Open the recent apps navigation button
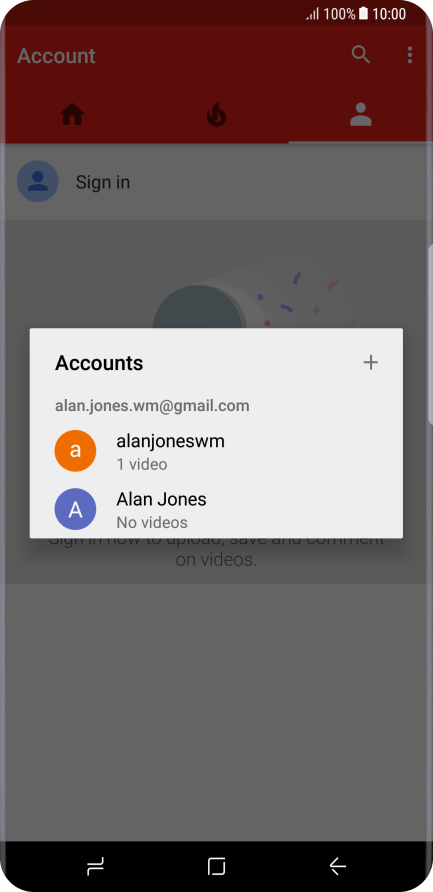 point(95,866)
